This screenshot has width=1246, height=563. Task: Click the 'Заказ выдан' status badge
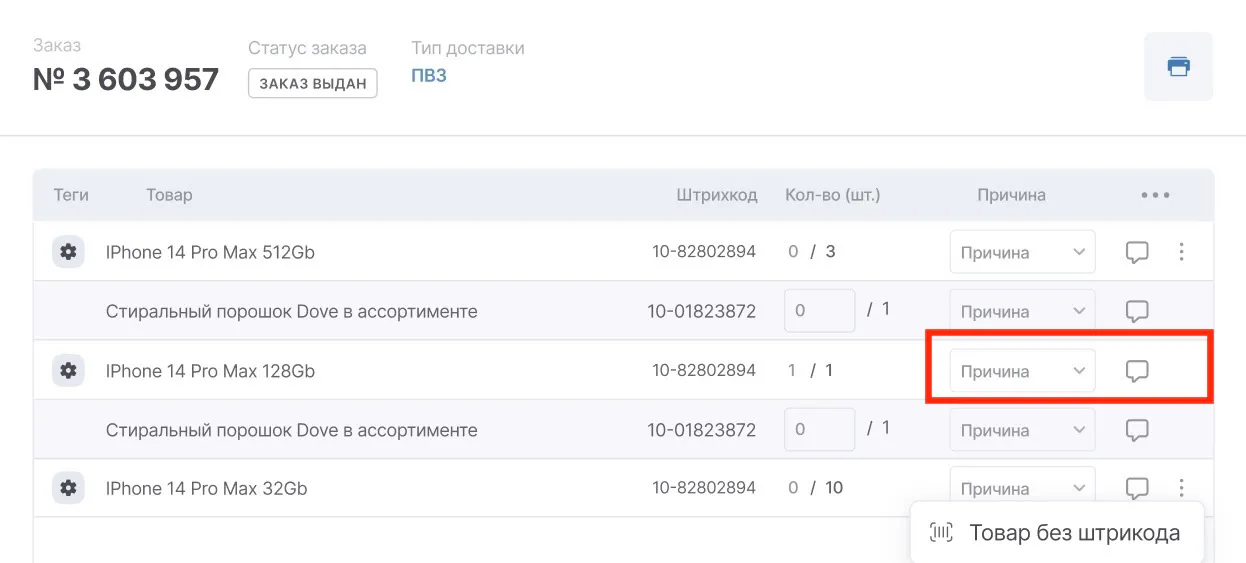[313, 84]
